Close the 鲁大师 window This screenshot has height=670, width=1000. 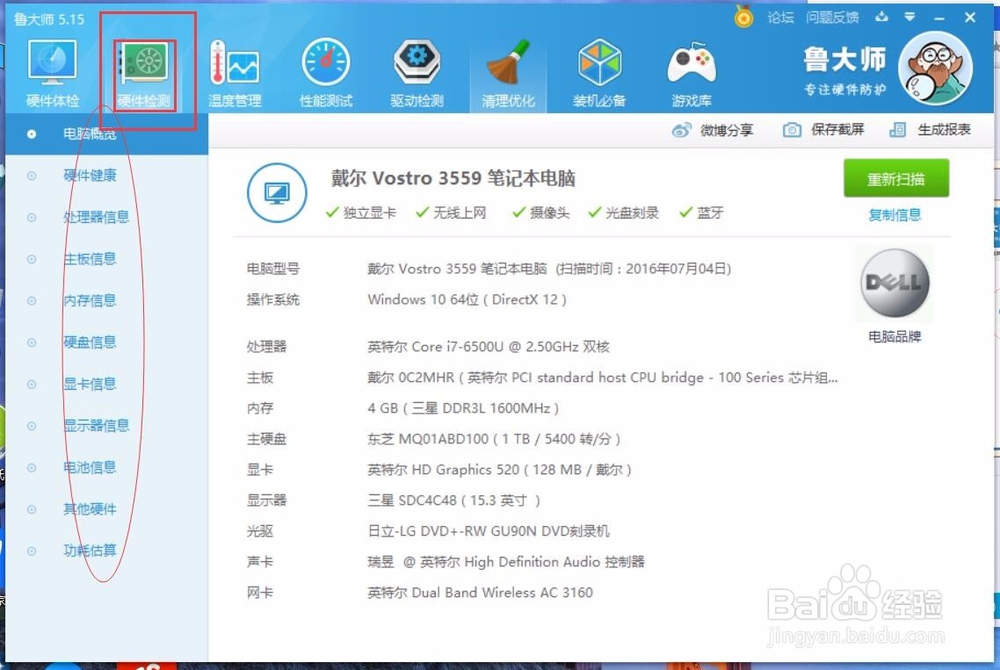[970, 17]
